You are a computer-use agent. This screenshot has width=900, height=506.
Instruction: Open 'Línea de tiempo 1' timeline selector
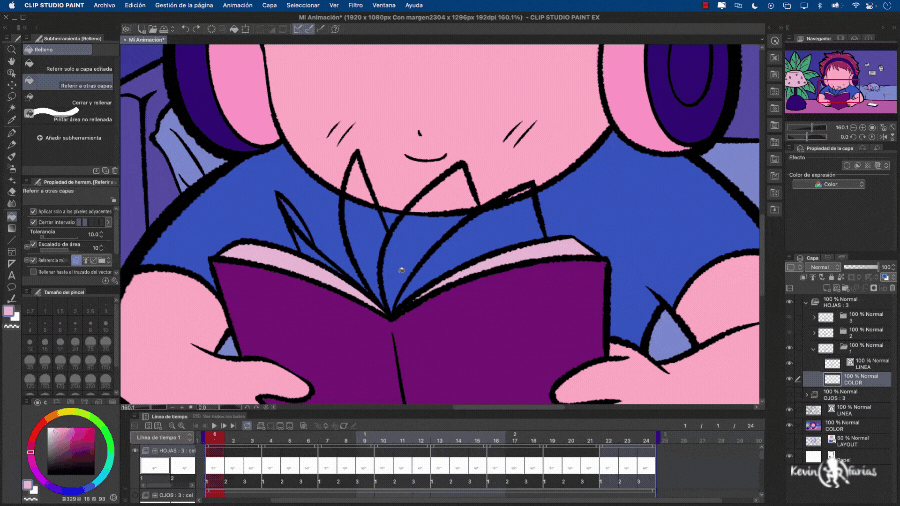click(164, 438)
